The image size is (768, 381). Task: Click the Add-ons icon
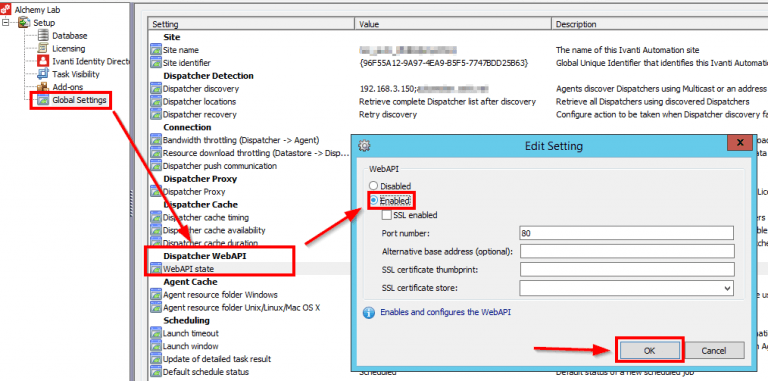tap(44, 87)
